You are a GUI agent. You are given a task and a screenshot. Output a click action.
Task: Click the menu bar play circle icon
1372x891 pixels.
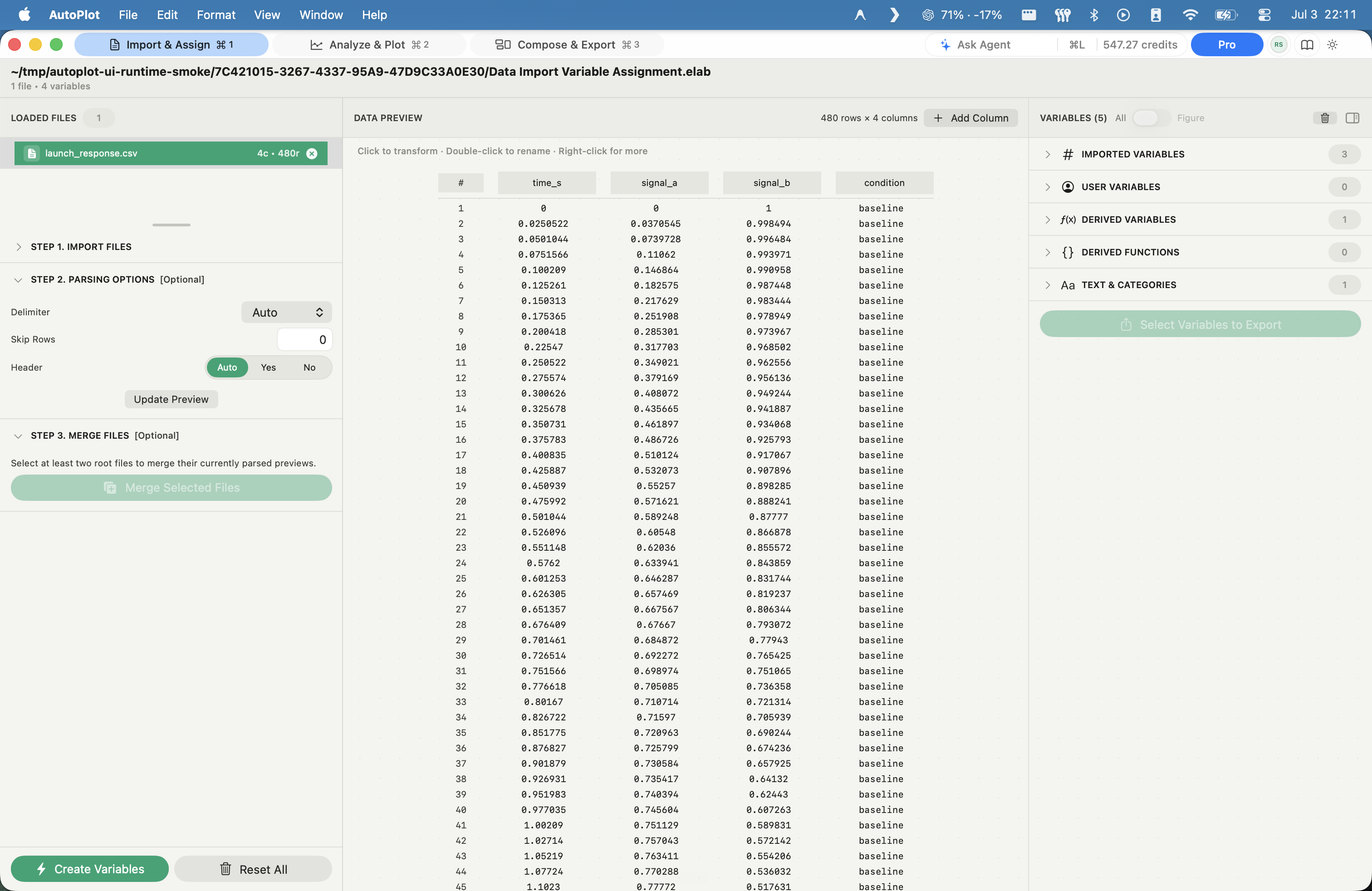click(x=1123, y=15)
